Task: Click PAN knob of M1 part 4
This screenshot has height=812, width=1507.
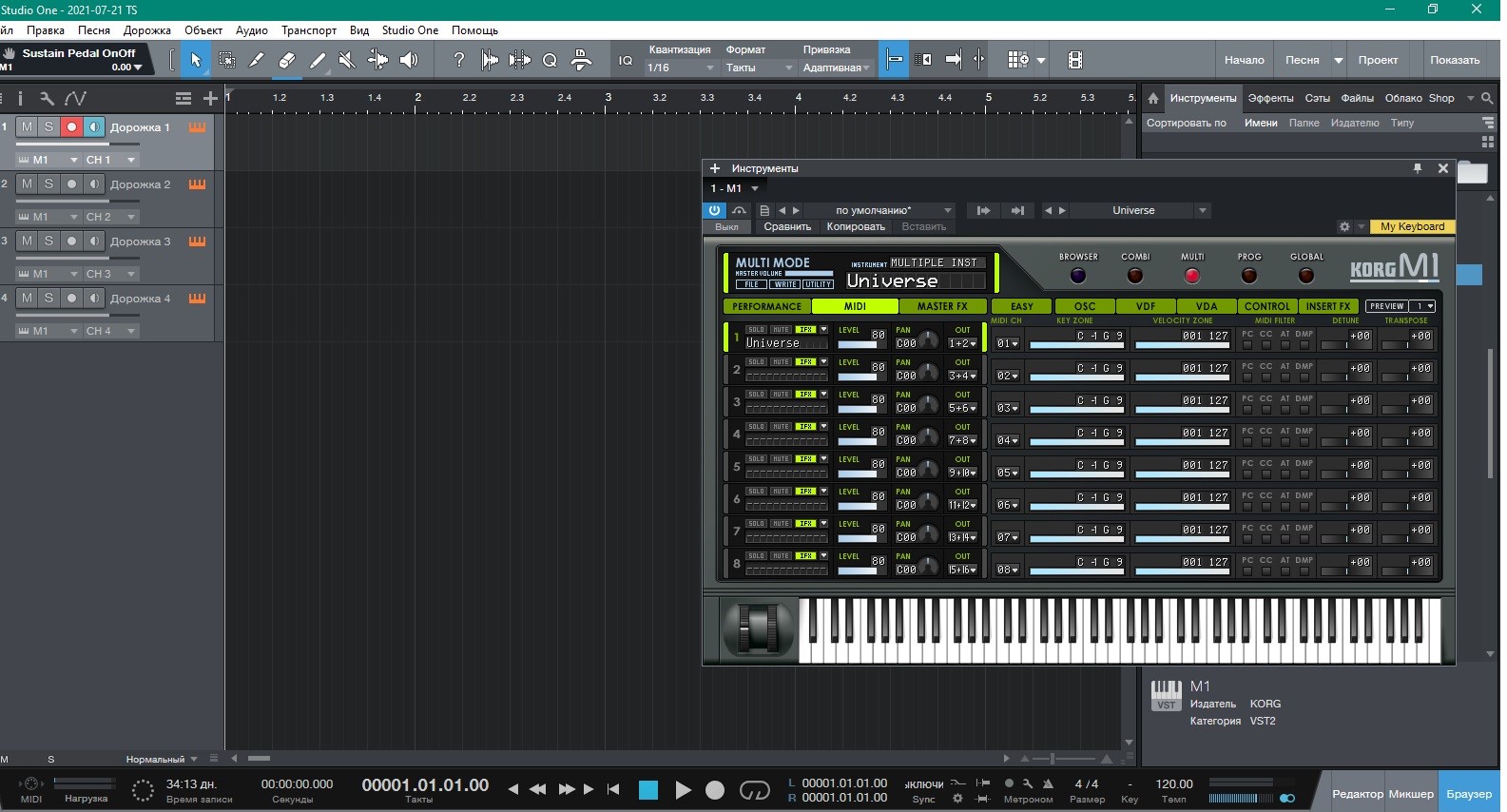Action: point(928,437)
